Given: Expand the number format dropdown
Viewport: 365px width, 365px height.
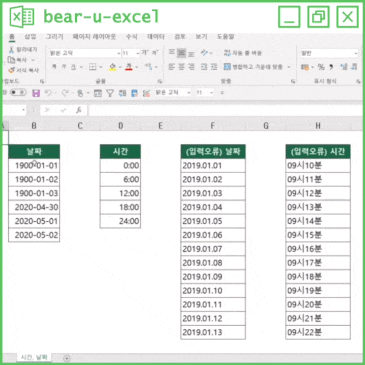Looking at the screenshot, I should pos(356,53).
